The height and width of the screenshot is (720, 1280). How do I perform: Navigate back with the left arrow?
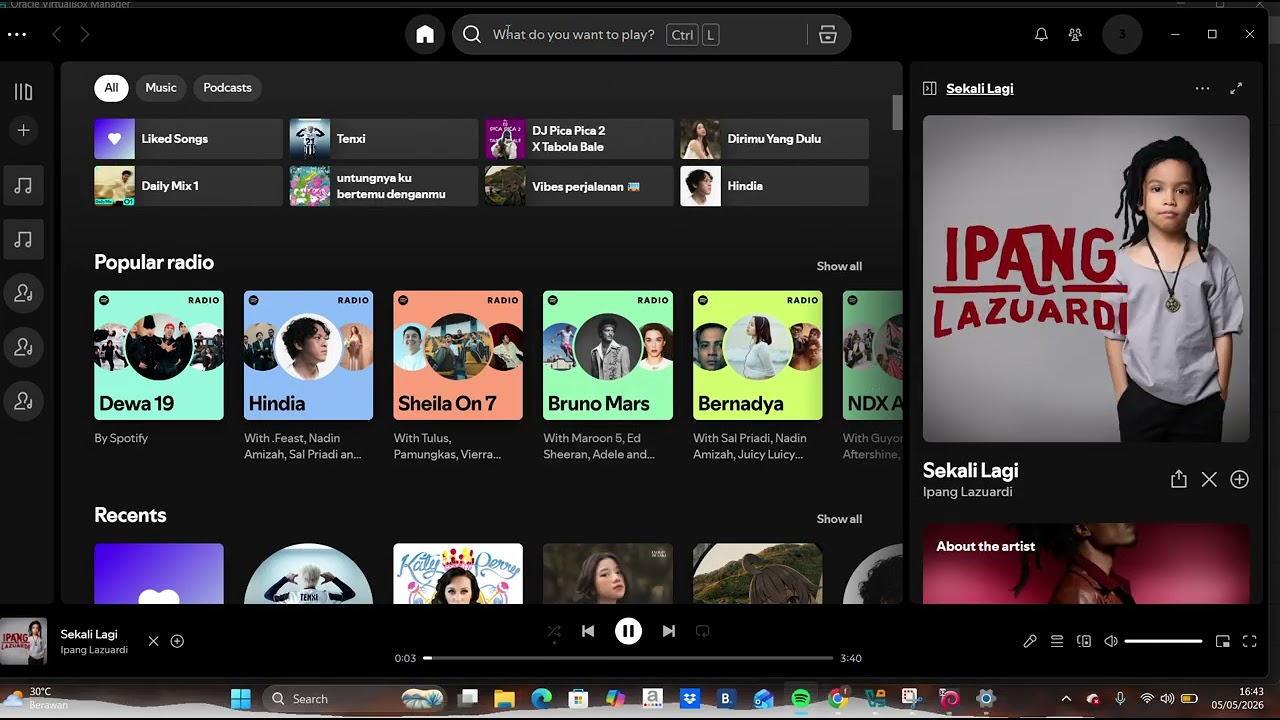[57, 35]
